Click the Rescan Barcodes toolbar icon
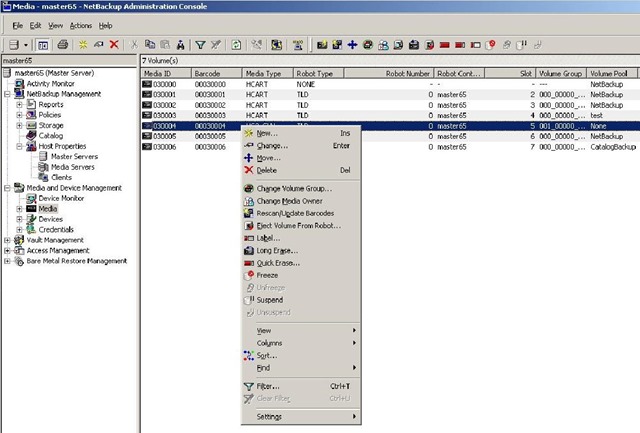The image size is (640, 433). coord(337,44)
